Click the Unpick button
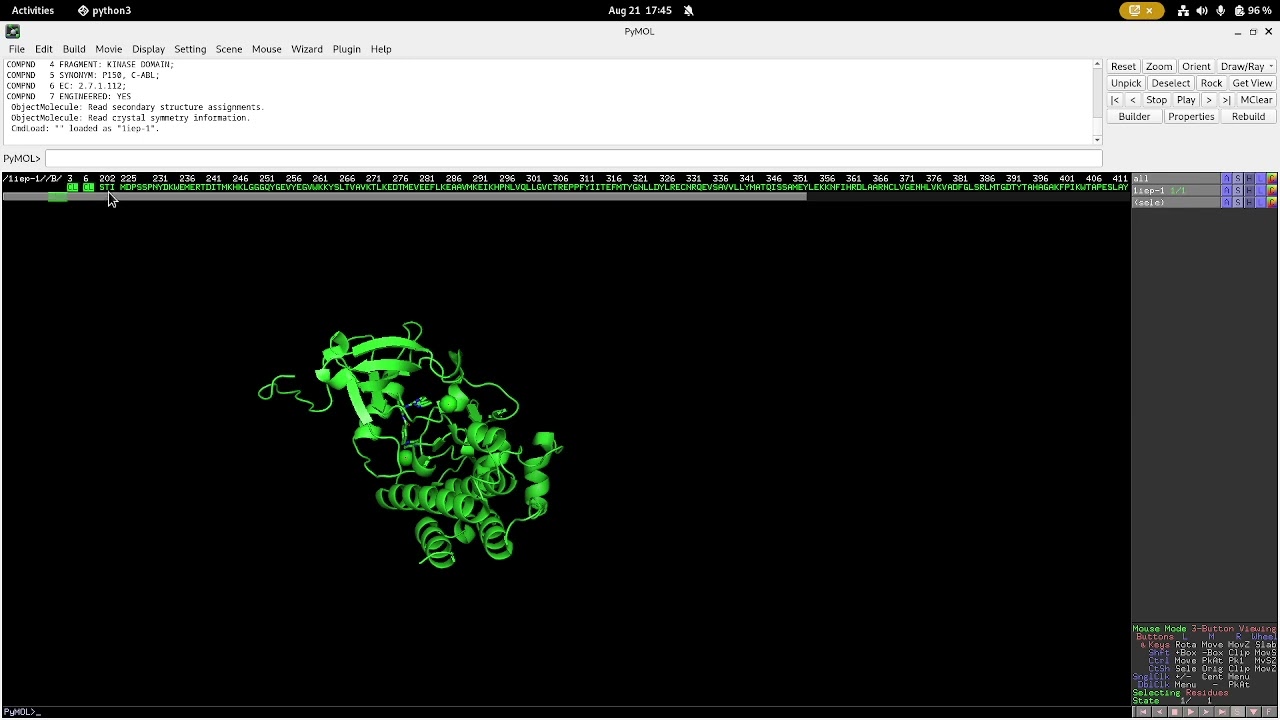The image size is (1280, 720). (x=1126, y=84)
